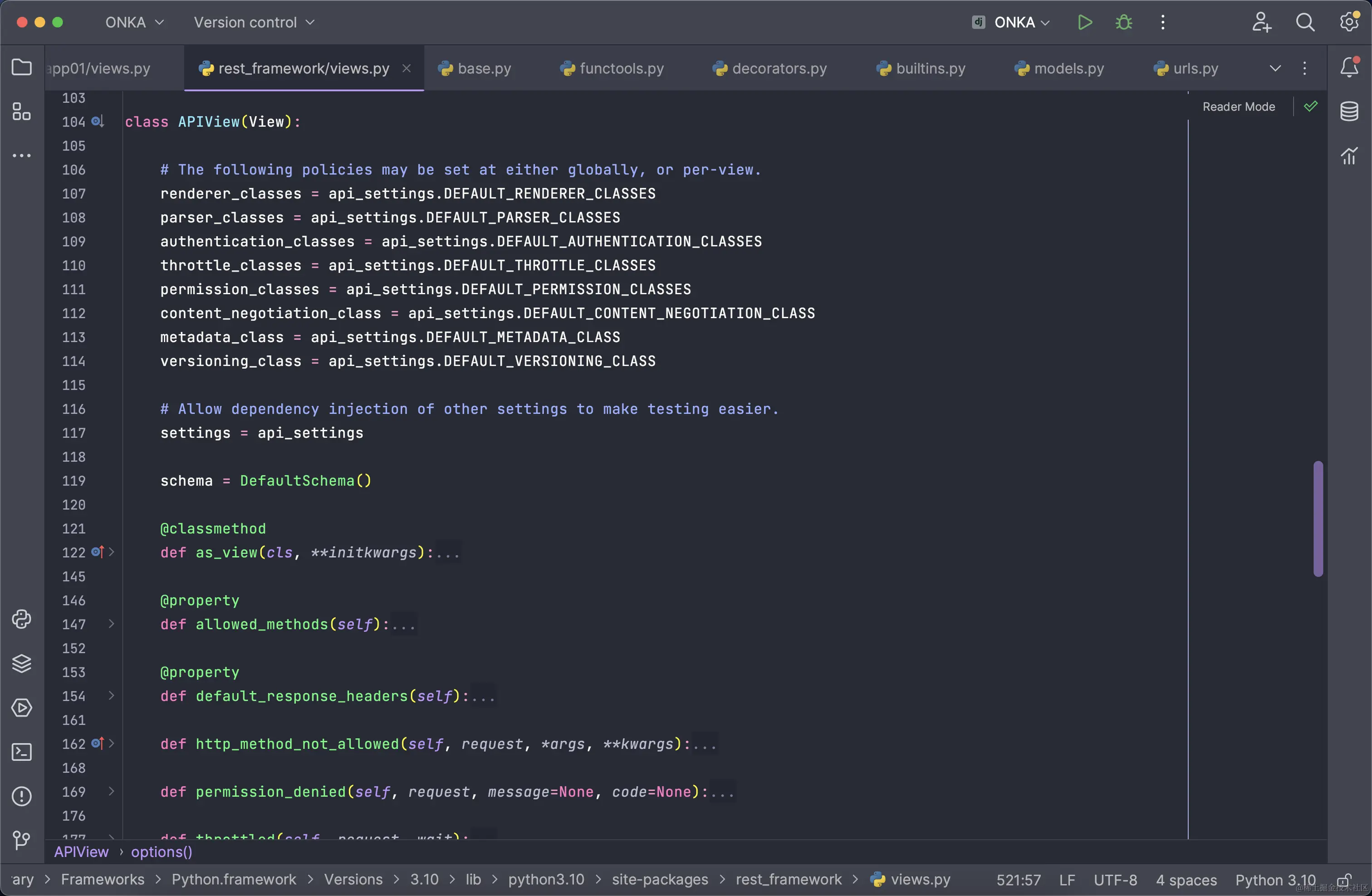Open the Python Console tool window

(x=21, y=619)
